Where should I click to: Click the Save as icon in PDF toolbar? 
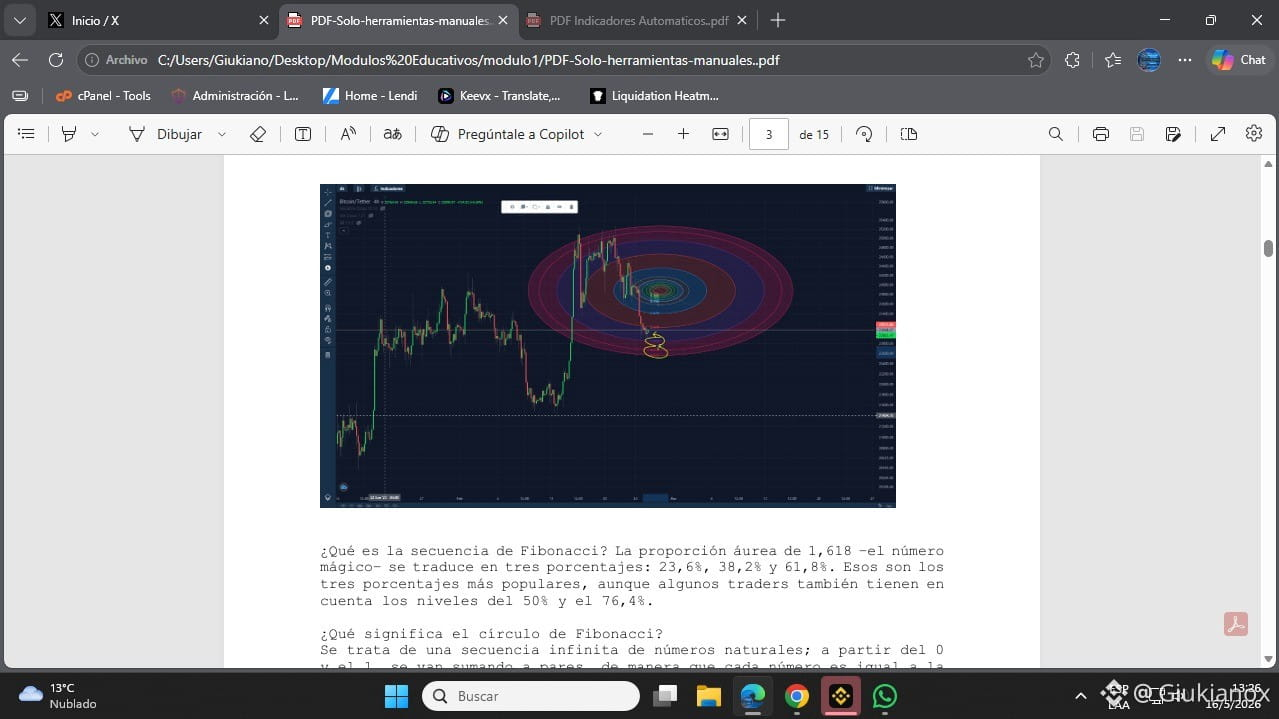click(1173, 134)
